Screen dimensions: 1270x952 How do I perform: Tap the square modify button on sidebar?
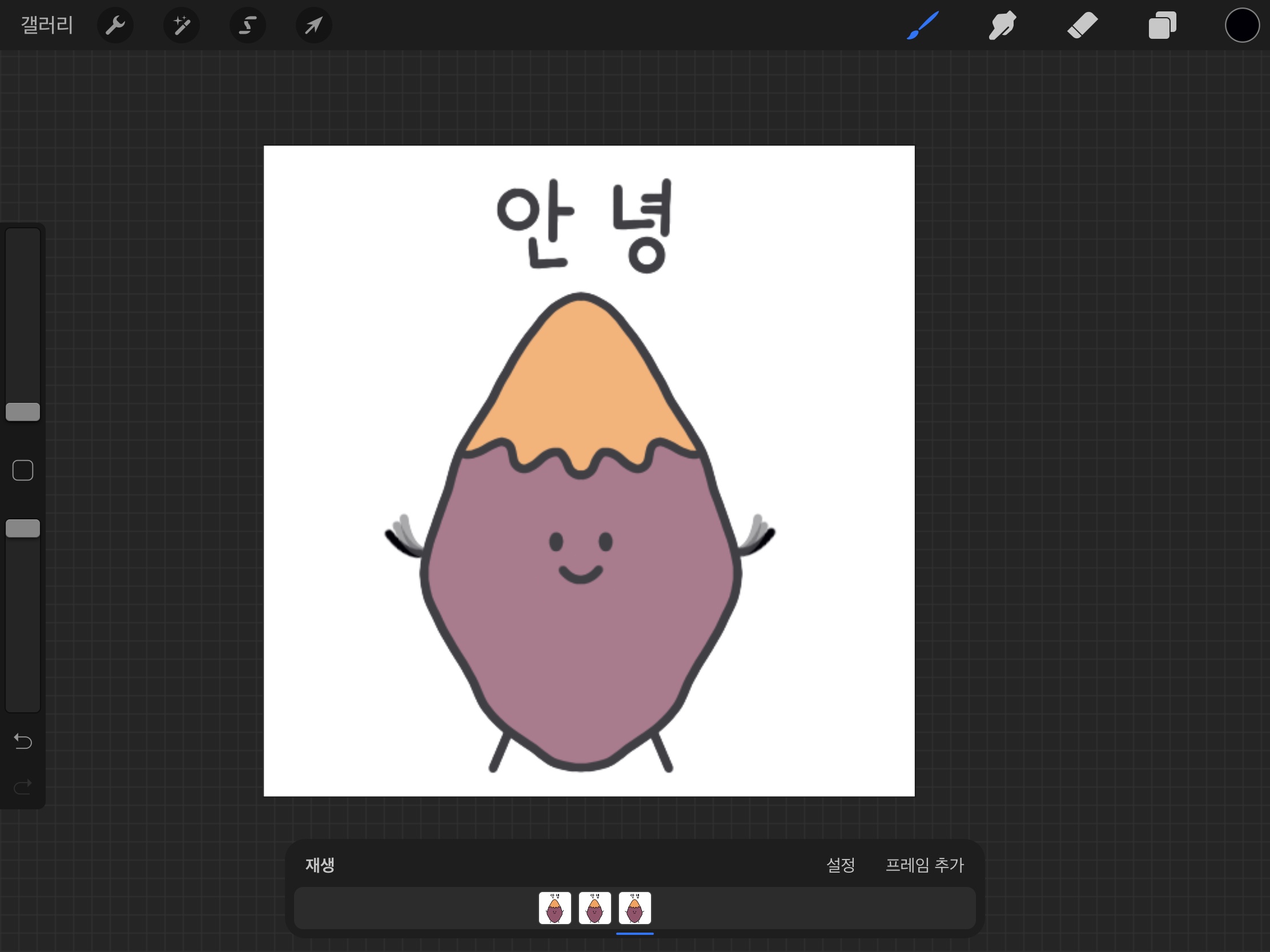(23, 470)
